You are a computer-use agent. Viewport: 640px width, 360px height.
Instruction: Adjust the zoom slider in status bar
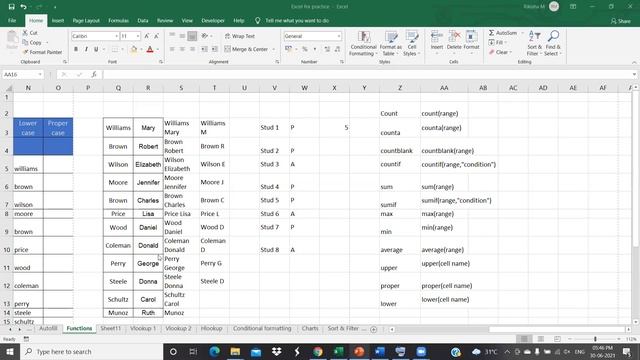tap(595, 339)
